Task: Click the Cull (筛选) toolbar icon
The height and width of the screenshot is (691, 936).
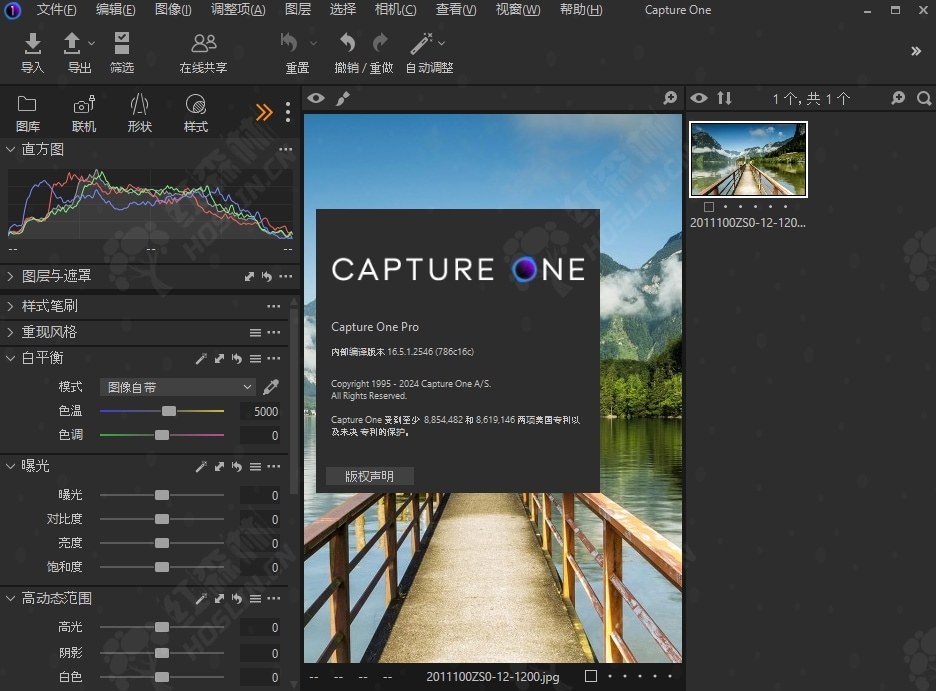Action: [122, 44]
